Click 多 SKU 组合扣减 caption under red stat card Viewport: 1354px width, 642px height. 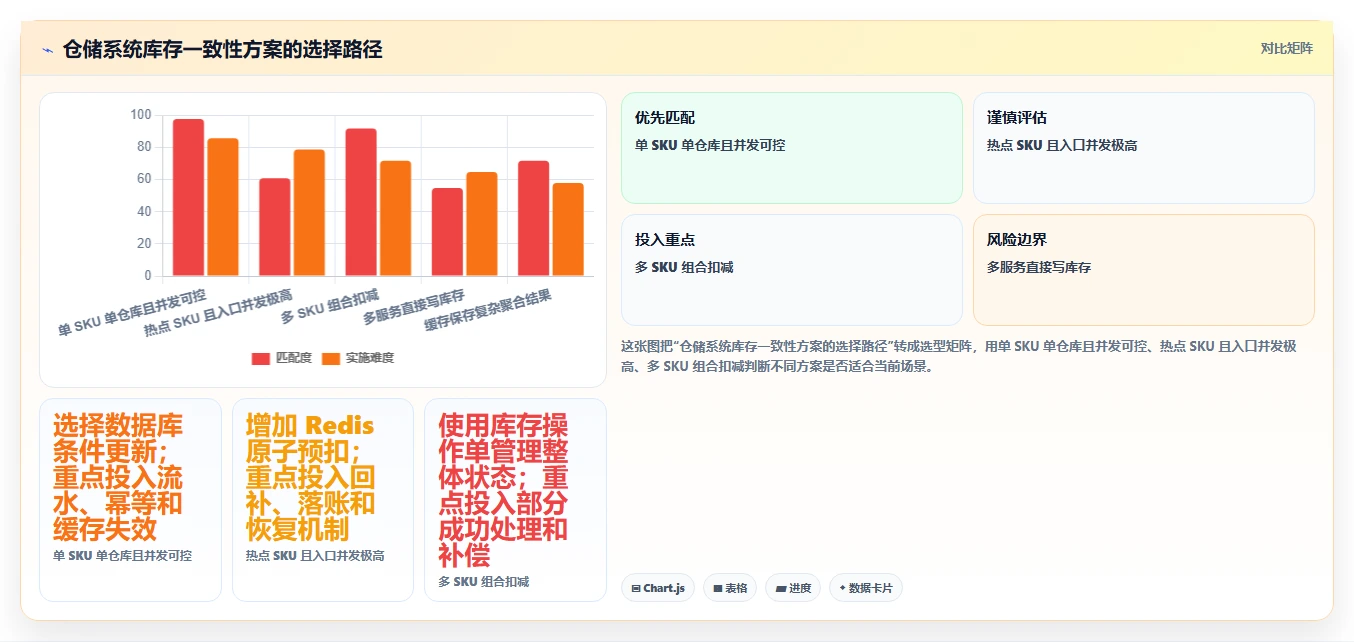point(484,581)
